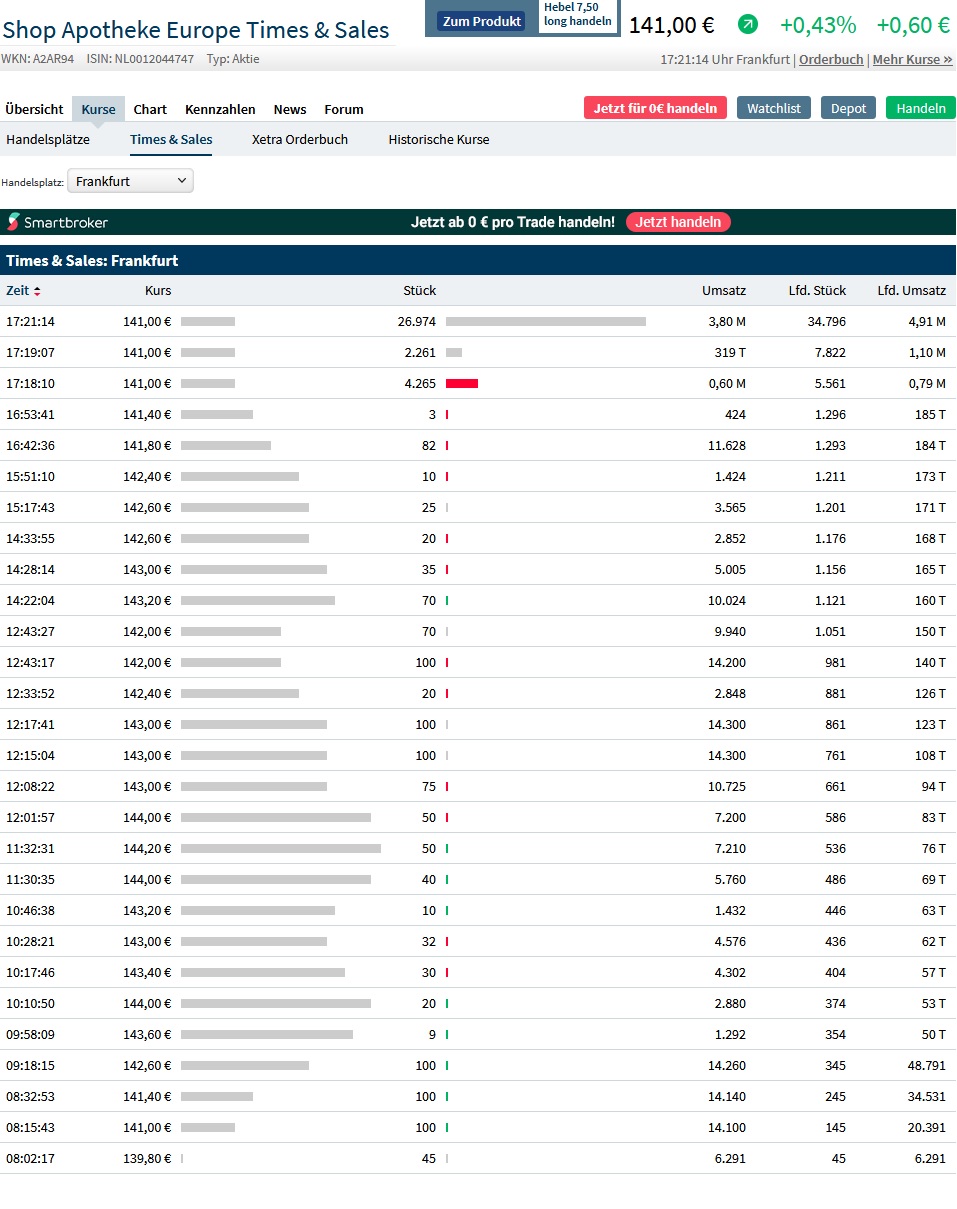Click the 48.791 Lfd. Umsatz value
The image size is (957, 1209).
tap(926, 1066)
